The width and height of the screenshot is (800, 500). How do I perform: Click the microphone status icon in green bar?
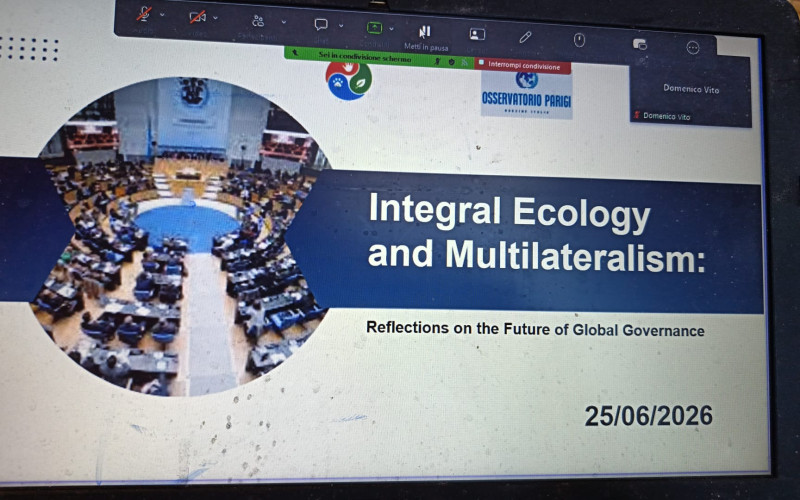pyautogui.click(x=438, y=61)
